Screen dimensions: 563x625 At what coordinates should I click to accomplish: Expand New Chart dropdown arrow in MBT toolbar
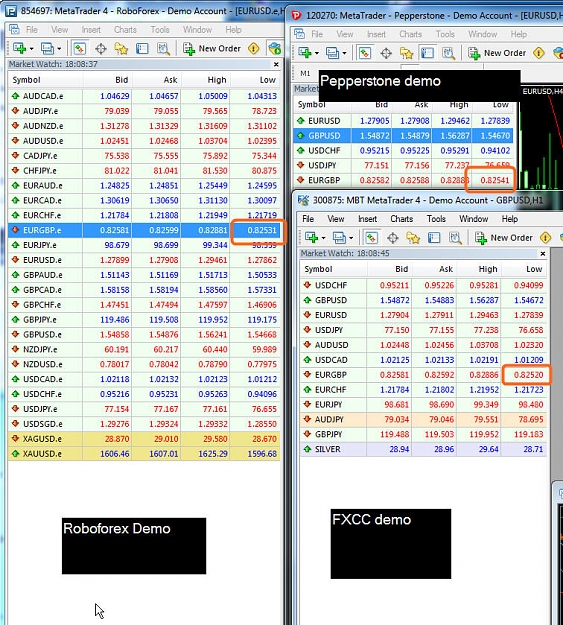(x=323, y=238)
